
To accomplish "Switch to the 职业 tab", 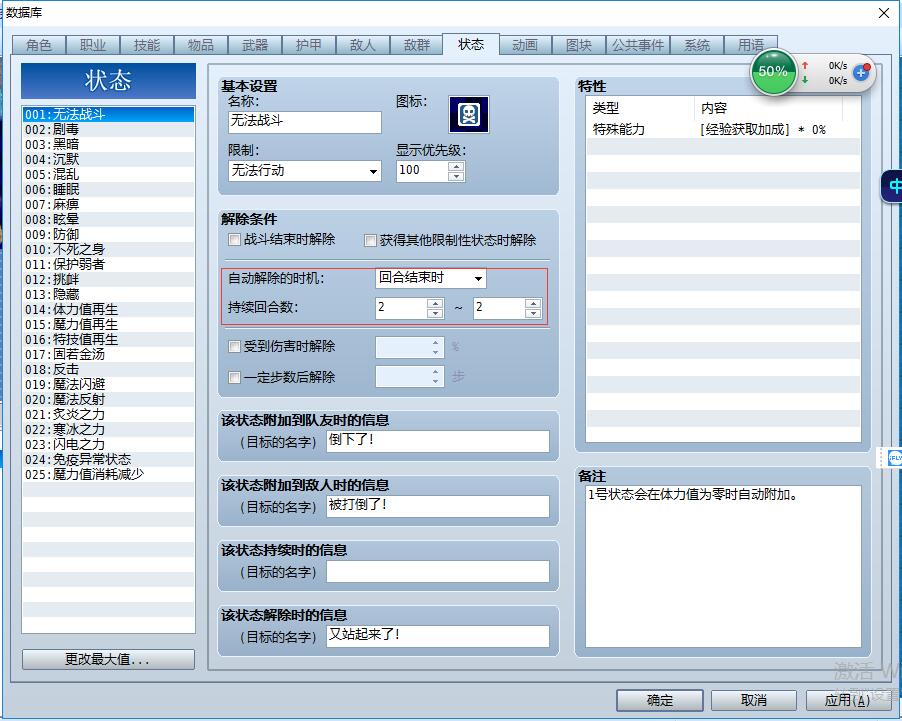I will tap(93, 45).
